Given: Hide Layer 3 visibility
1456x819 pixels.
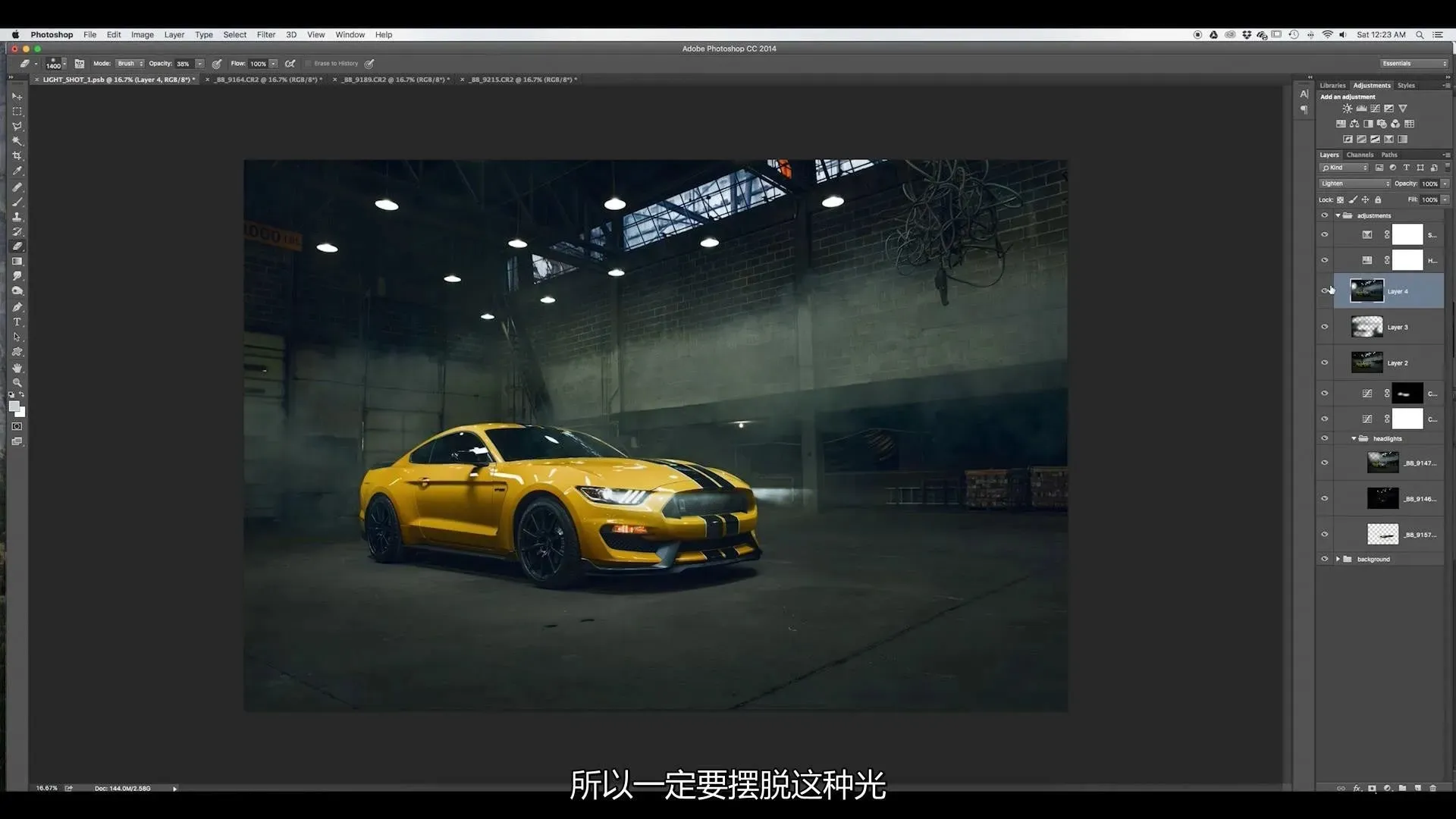Looking at the screenshot, I should tap(1325, 327).
